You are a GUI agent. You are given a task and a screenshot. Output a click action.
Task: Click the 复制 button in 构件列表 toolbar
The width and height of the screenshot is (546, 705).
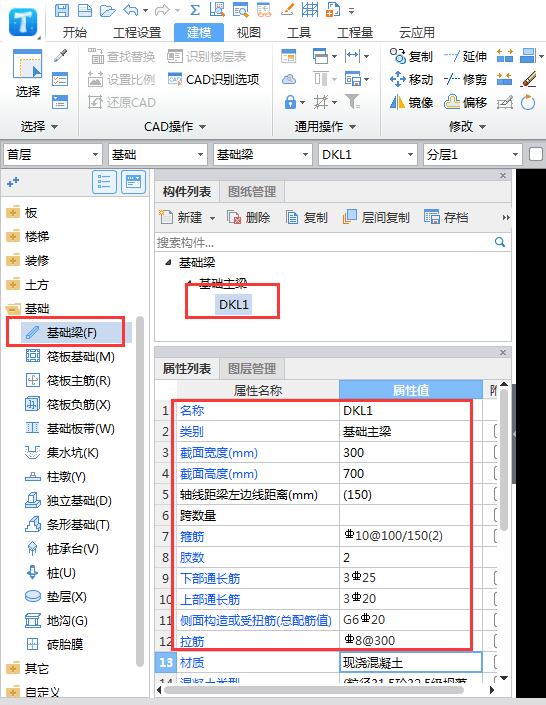(307, 218)
